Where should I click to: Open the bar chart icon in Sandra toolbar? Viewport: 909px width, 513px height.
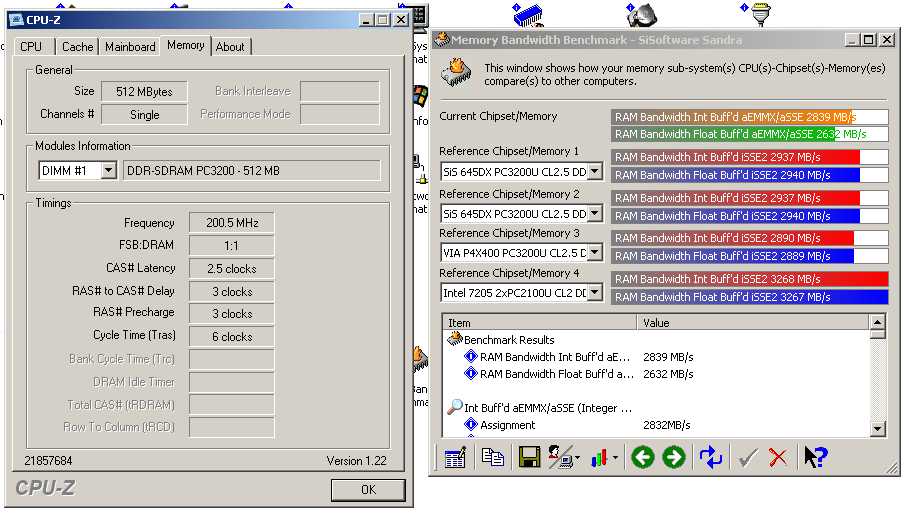pyautogui.click(x=599, y=458)
